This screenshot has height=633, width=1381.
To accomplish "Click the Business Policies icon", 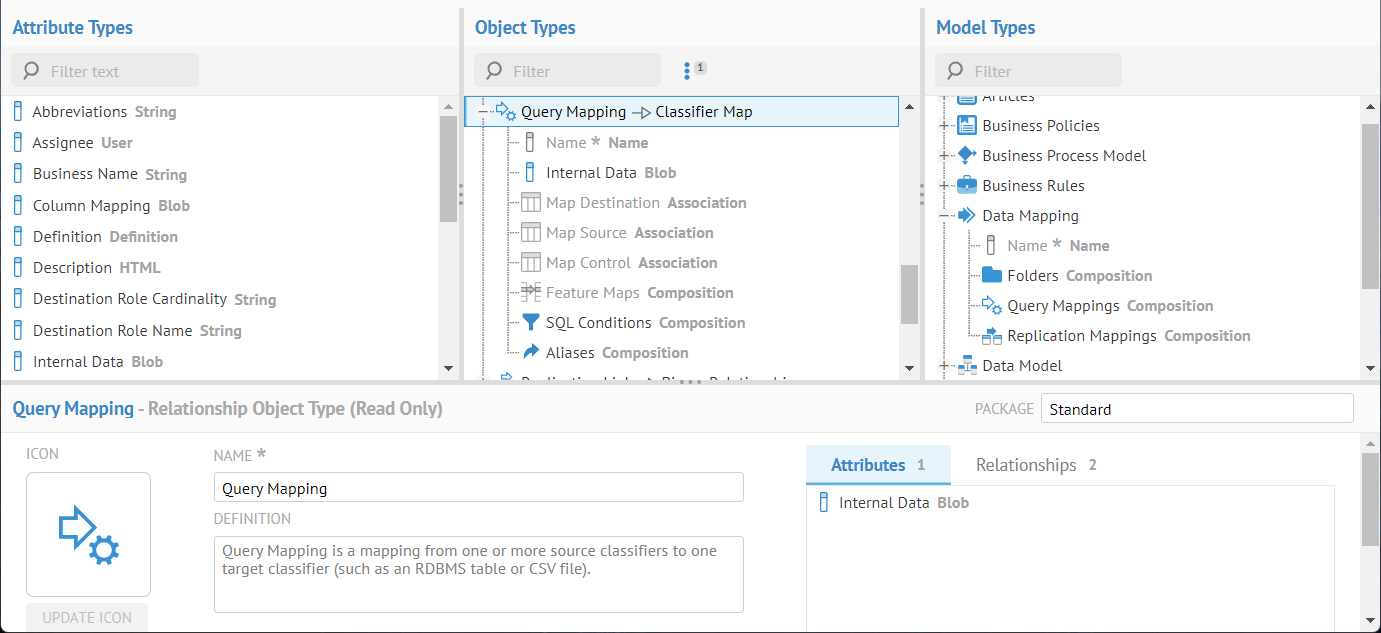I will pos(966,125).
